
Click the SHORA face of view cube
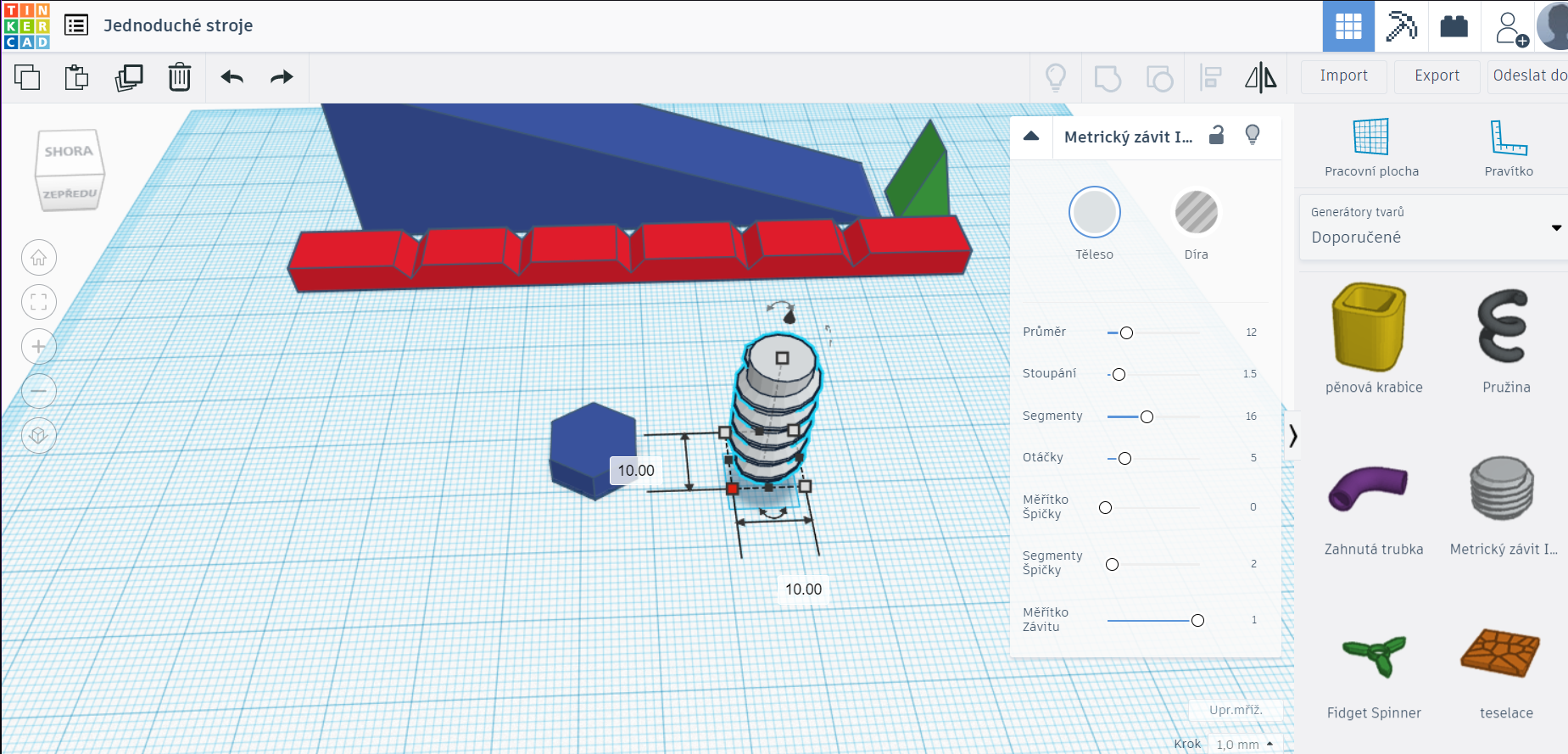[x=69, y=153]
